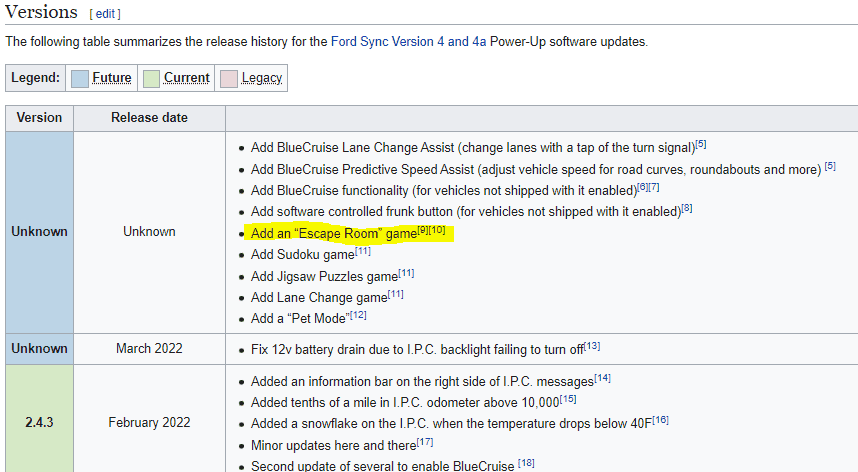The height and width of the screenshot is (472, 858).
Task: Click the Legacy legend label
Action: coord(261,78)
